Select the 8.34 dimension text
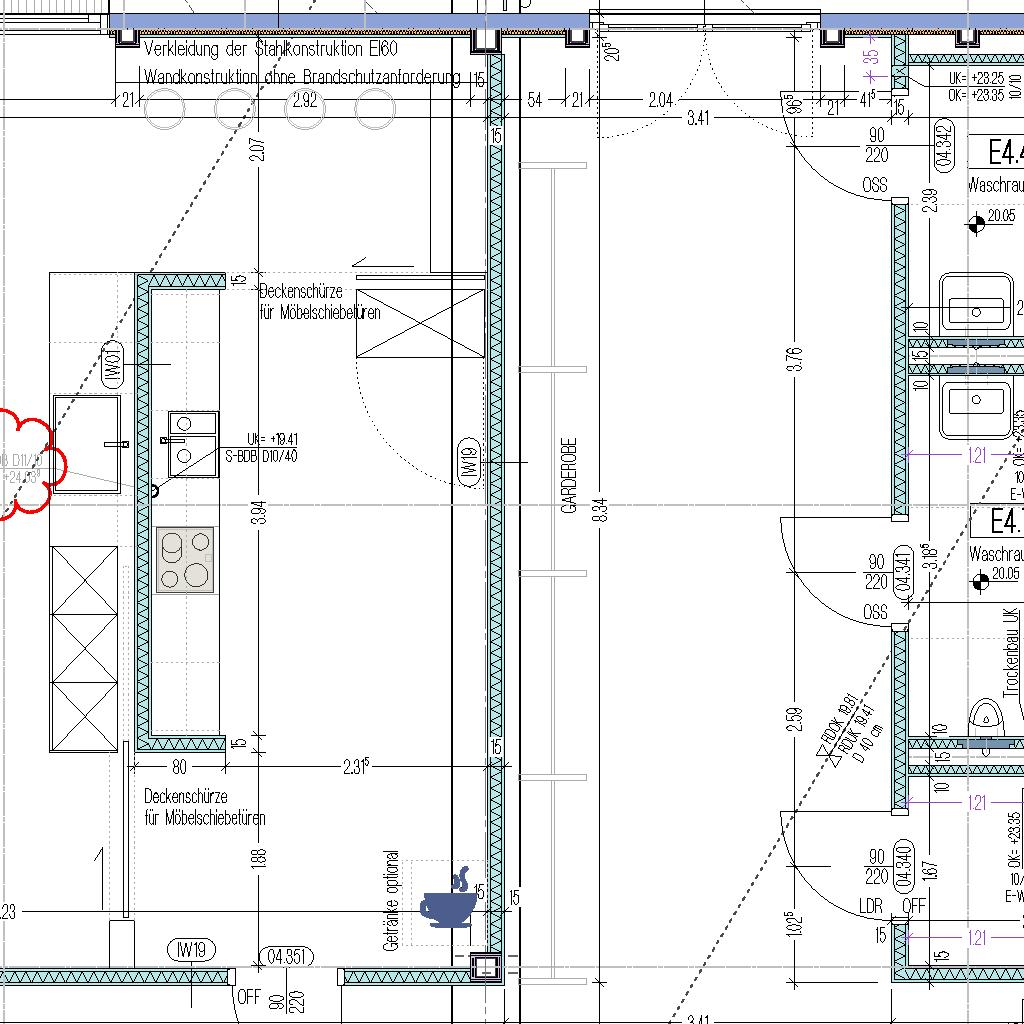 click(600, 509)
